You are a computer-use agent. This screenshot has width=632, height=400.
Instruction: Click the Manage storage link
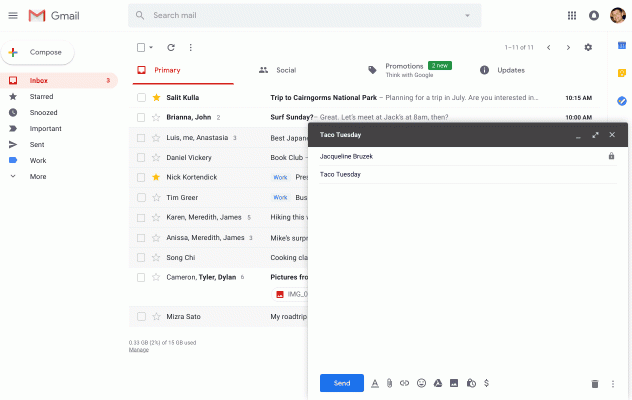coord(139,350)
